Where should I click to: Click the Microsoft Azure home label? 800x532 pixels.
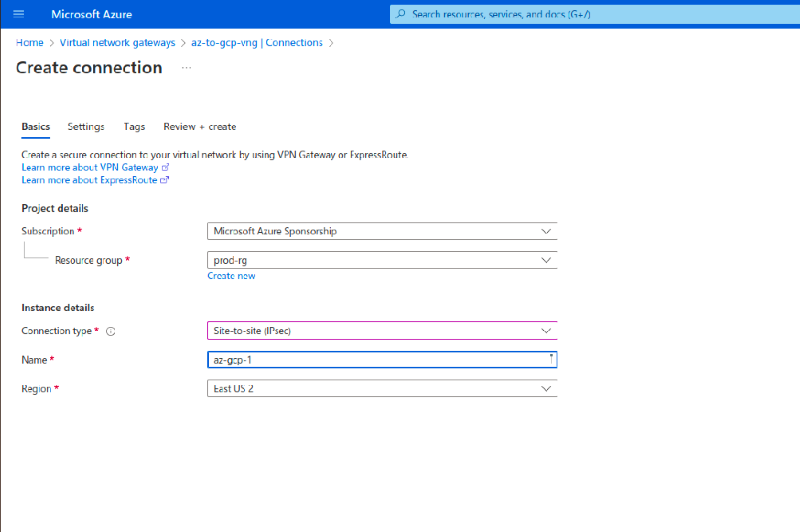click(x=91, y=14)
